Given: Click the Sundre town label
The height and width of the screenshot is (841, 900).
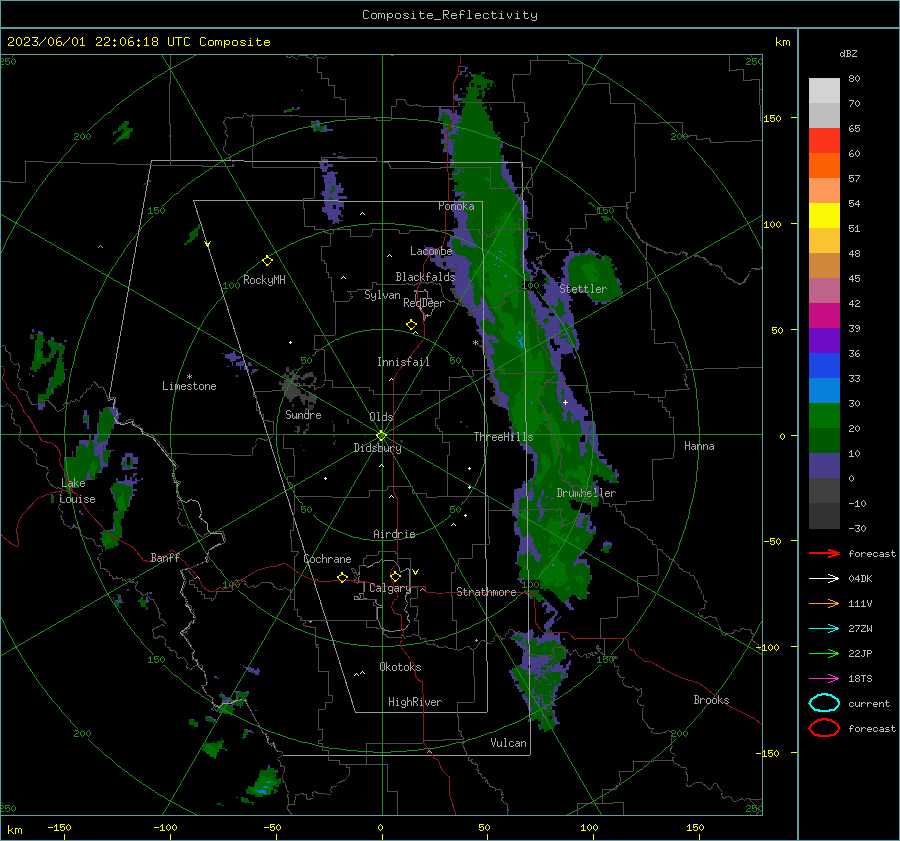Looking at the screenshot, I should 303,414.
